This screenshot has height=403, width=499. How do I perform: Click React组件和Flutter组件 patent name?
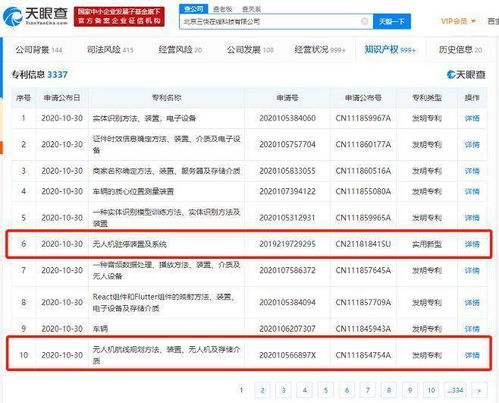click(164, 302)
